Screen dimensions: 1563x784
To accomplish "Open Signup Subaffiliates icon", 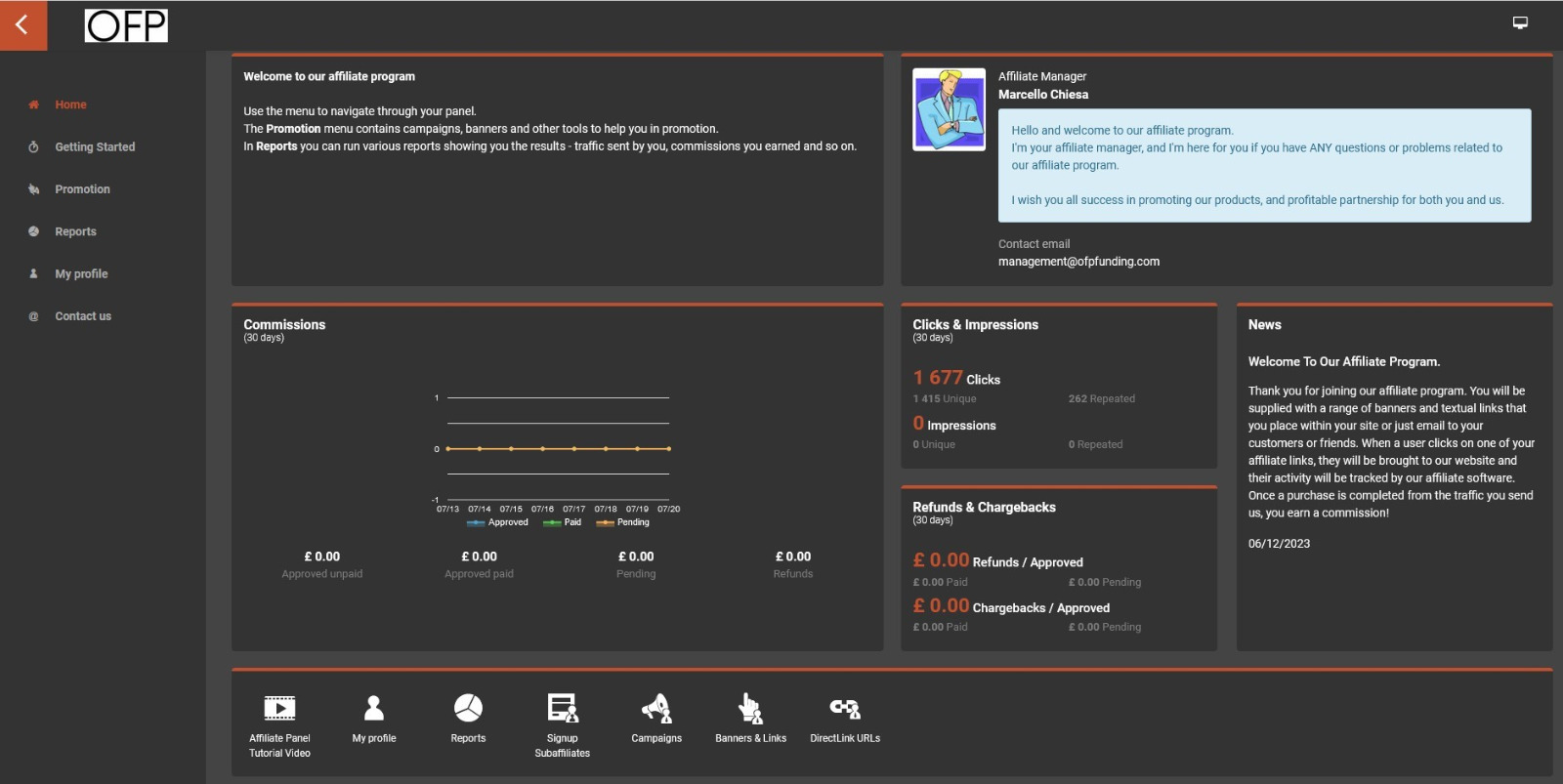I will pyautogui.click(x=563, y=709).
